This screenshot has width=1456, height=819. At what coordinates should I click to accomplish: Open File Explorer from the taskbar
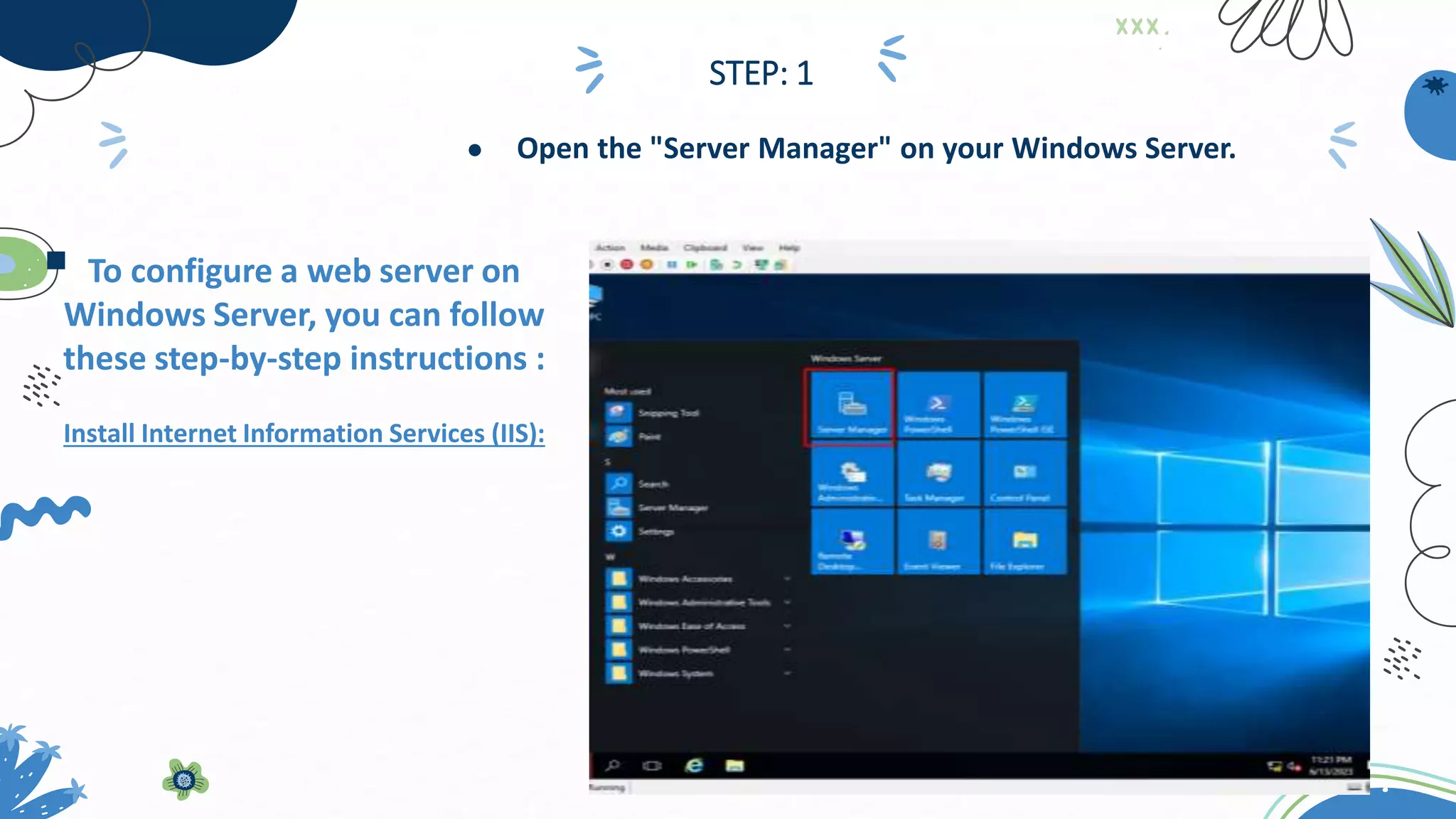(x=734, y=766)
